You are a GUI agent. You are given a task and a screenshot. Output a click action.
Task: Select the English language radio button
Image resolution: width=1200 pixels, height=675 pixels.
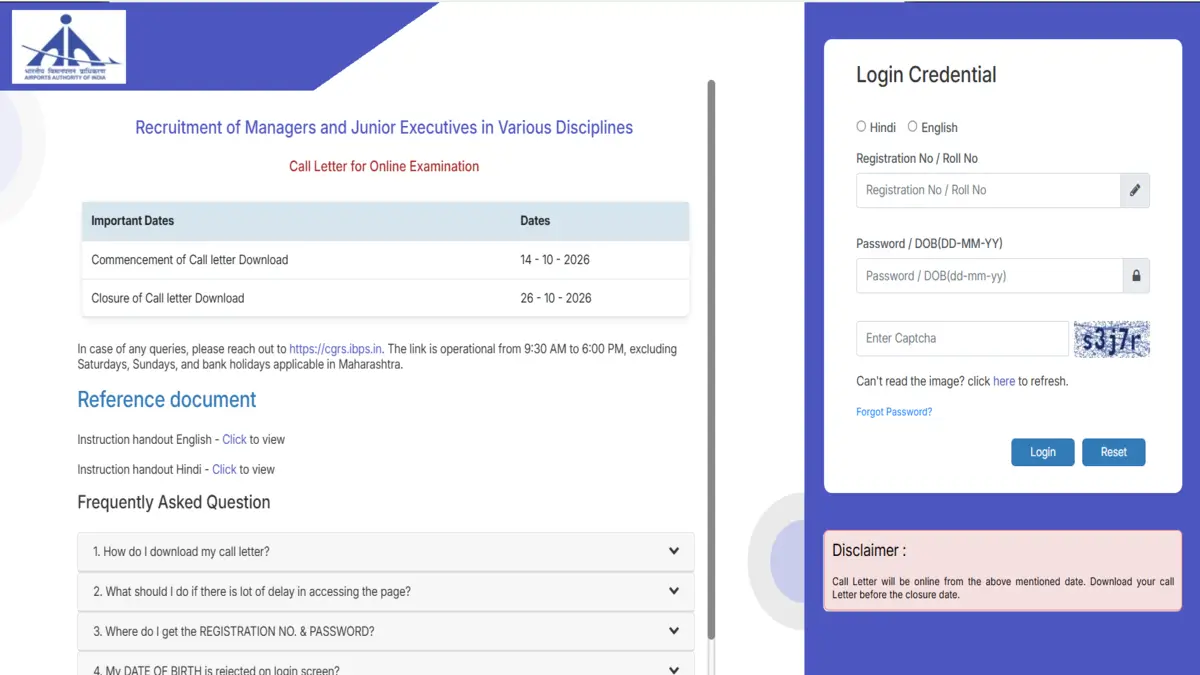[x=912, y=127]
